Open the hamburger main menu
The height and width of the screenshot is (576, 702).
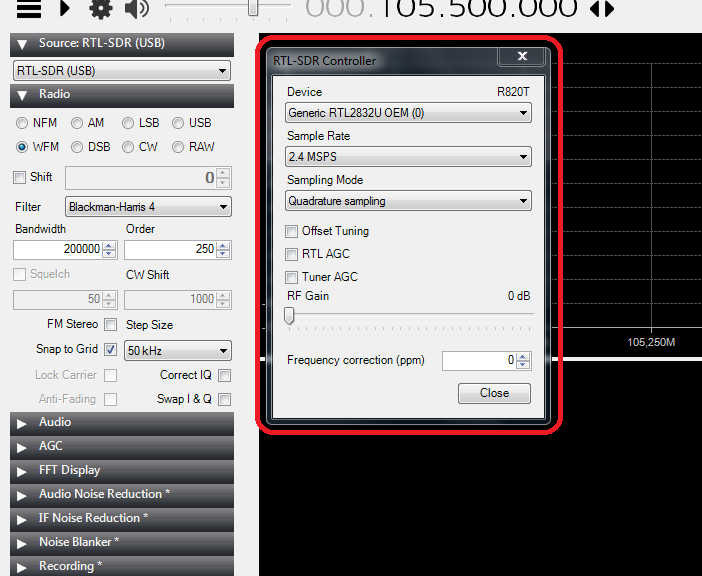click(x=29, y=9)
